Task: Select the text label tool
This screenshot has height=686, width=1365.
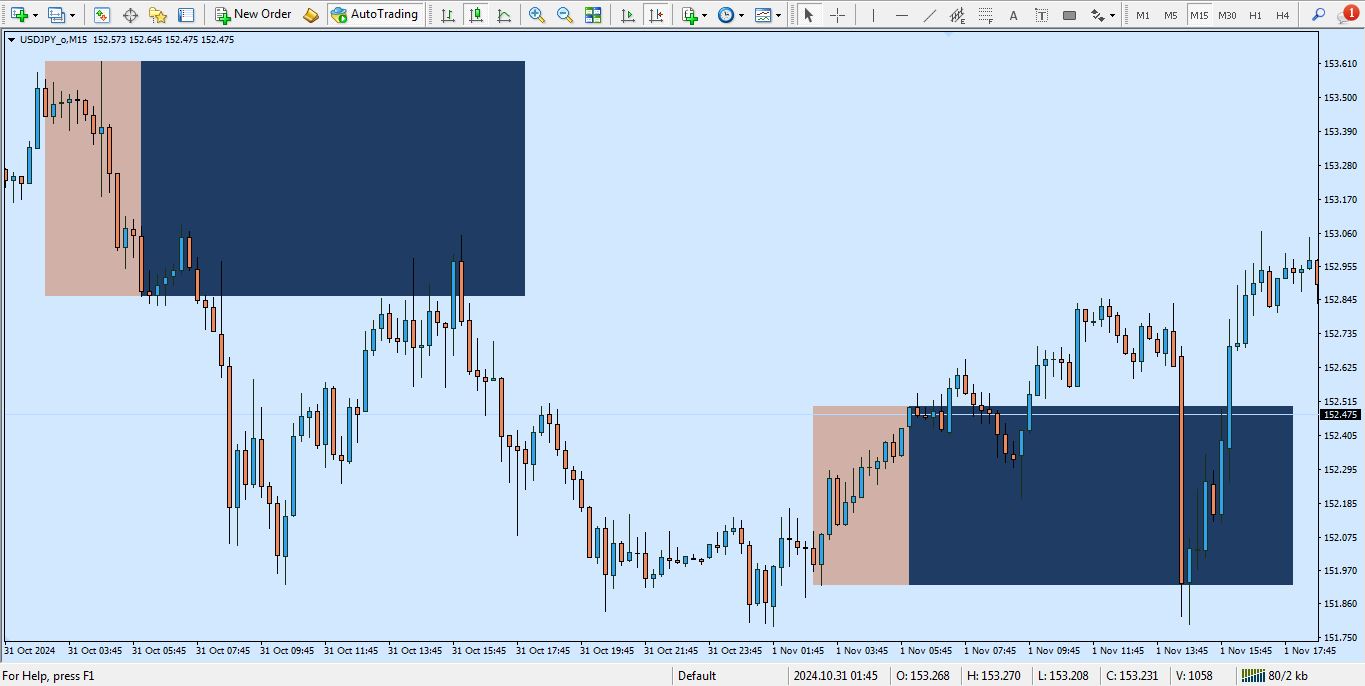Action: [x=1041, y=15]
